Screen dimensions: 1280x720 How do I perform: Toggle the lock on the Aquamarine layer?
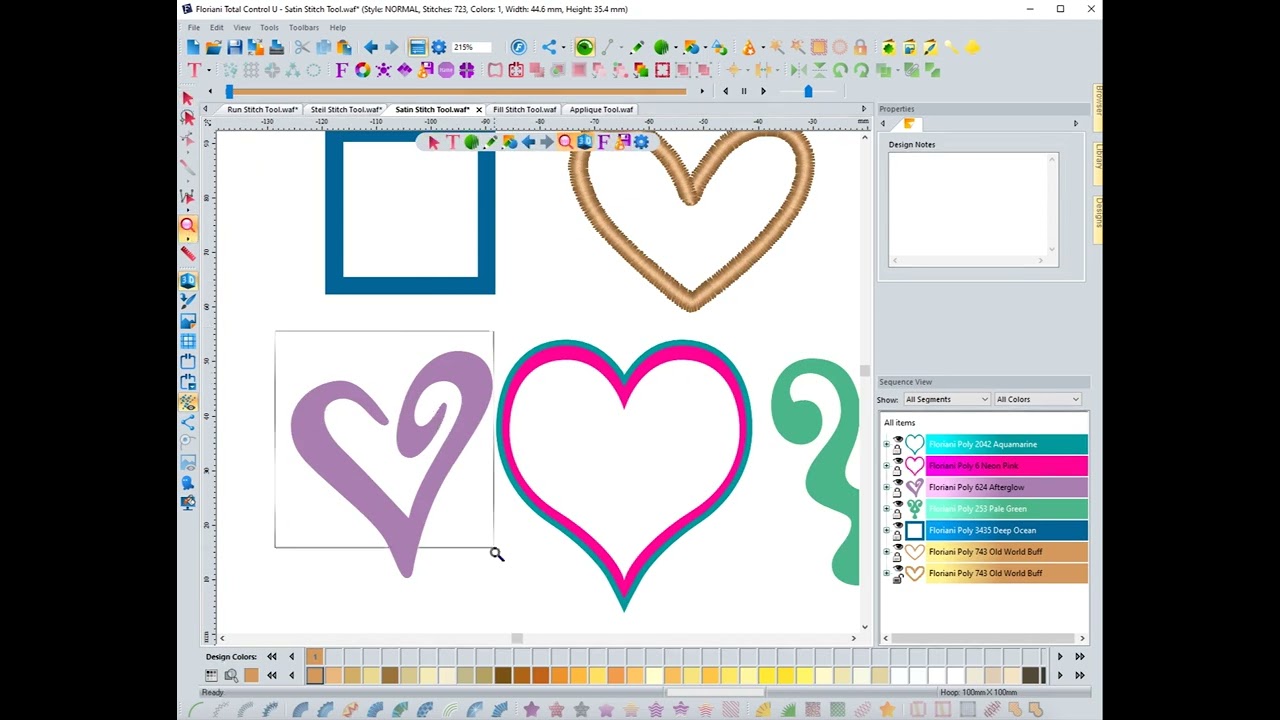point(897,450)
